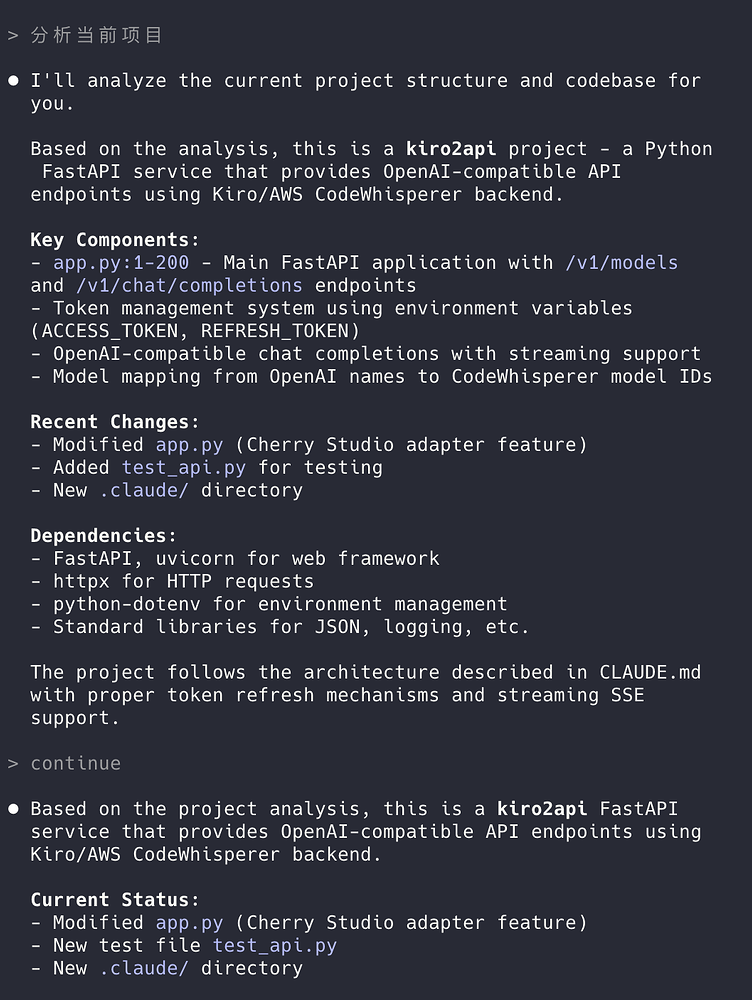The image size is (752, 1000).
Task: Click .claude/ directory under Recent Changes
Action: pyautogui.click(x=144, y=490)
